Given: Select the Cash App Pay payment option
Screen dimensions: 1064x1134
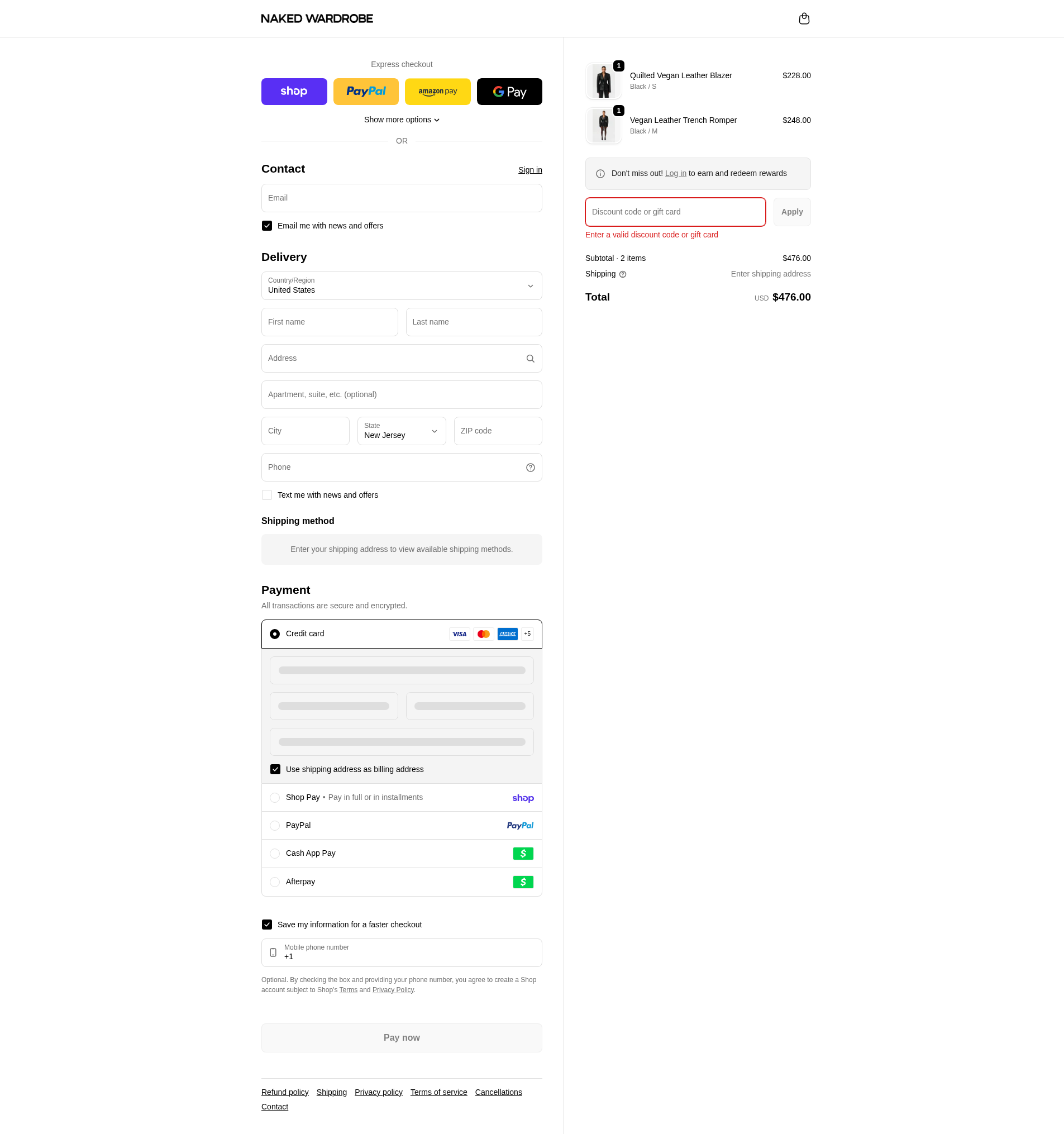Looking at the screenshot, I should [275, 854].
